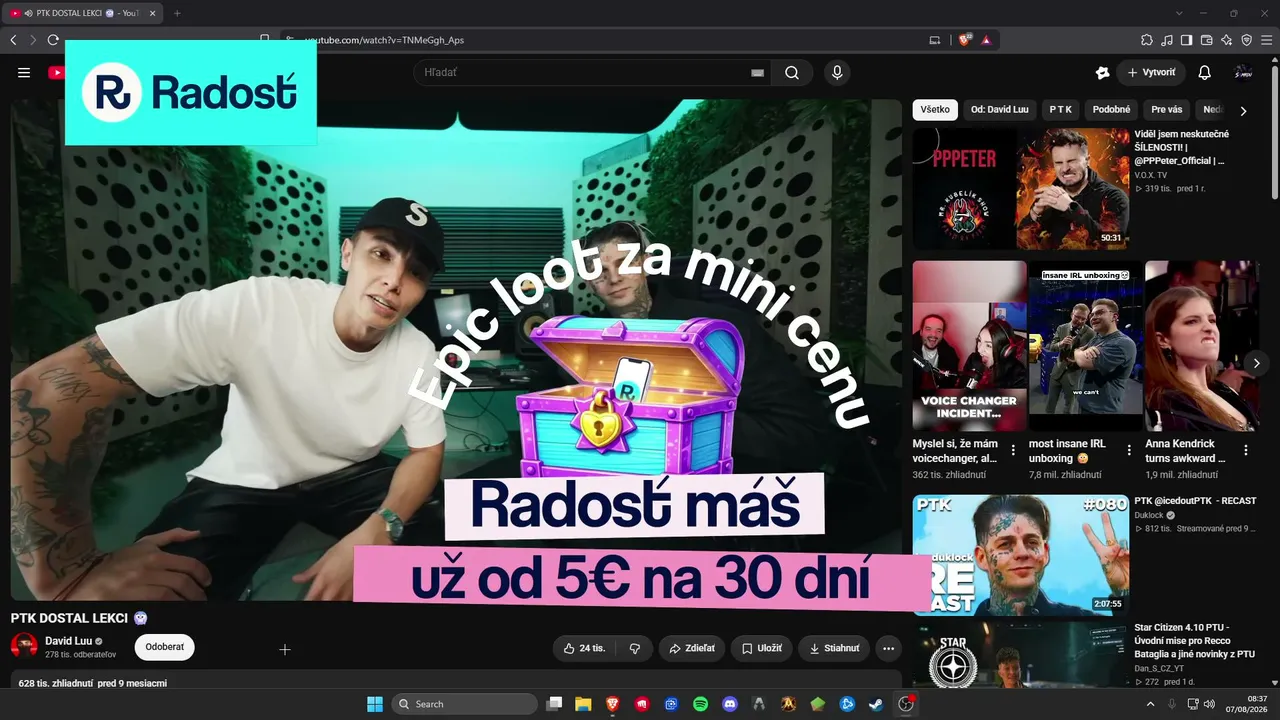This screenshot has height=720, width=1280.
Task: Open Discord from the taskbar
Action: [x=730, y=704]
